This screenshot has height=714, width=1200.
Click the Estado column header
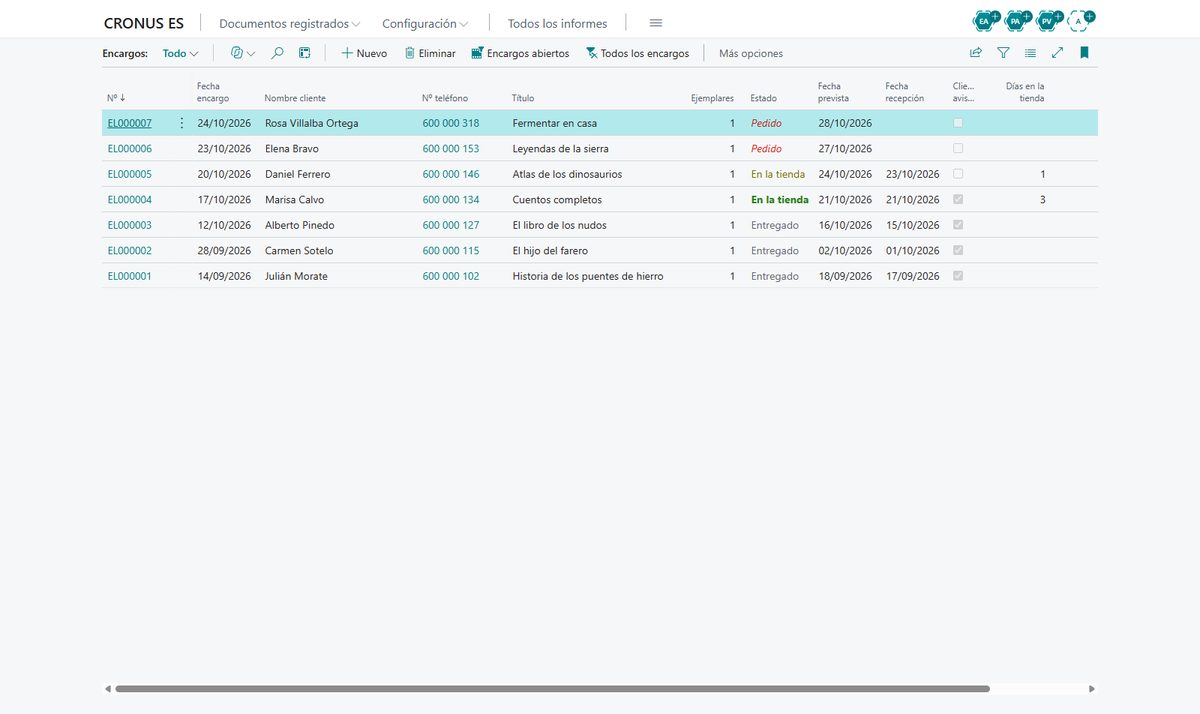click(764, 98)
